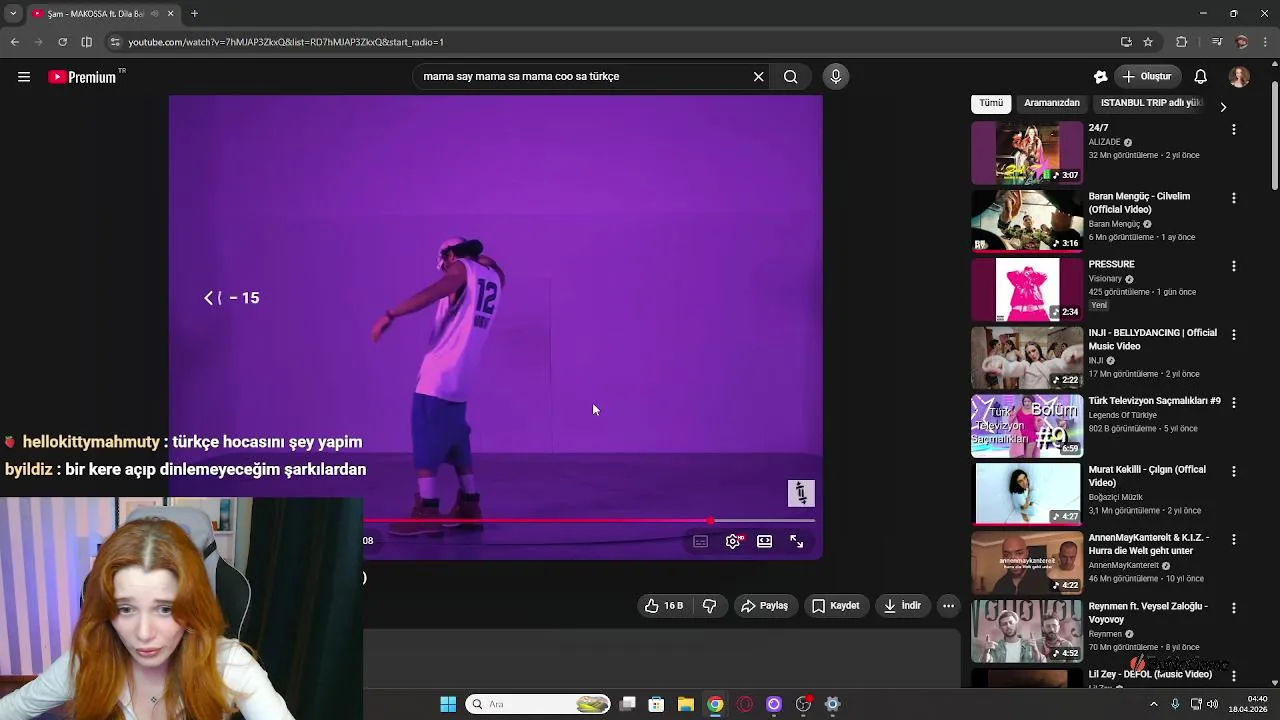Play the 24/7 ALIZADE thumbnail
The width and height of the screenshot is (1280, 720).
(x=1027, y=153)
